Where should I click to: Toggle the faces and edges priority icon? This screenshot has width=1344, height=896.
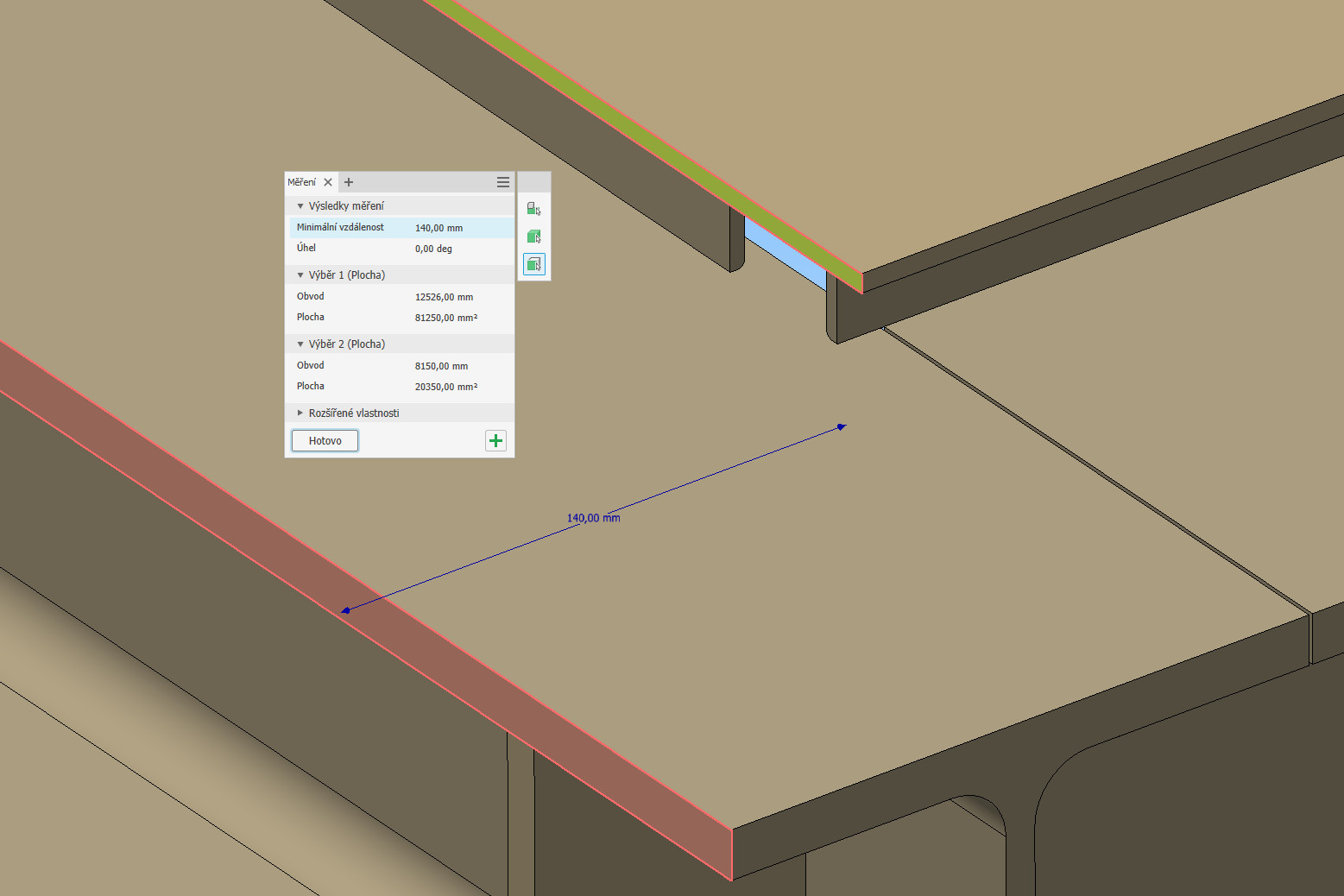click(x=533, y=264)
